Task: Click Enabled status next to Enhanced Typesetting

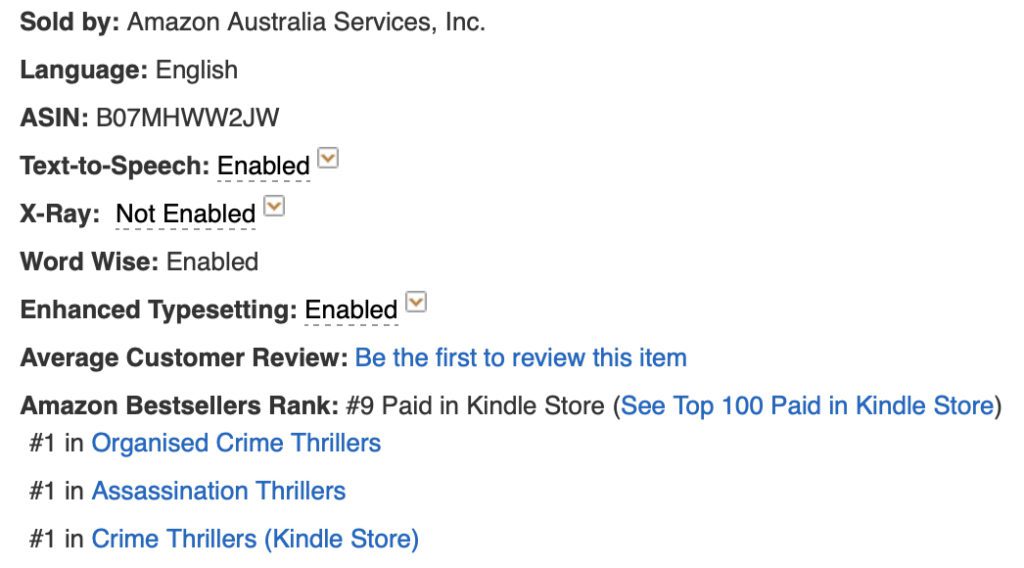Action: tap(351, 310)
